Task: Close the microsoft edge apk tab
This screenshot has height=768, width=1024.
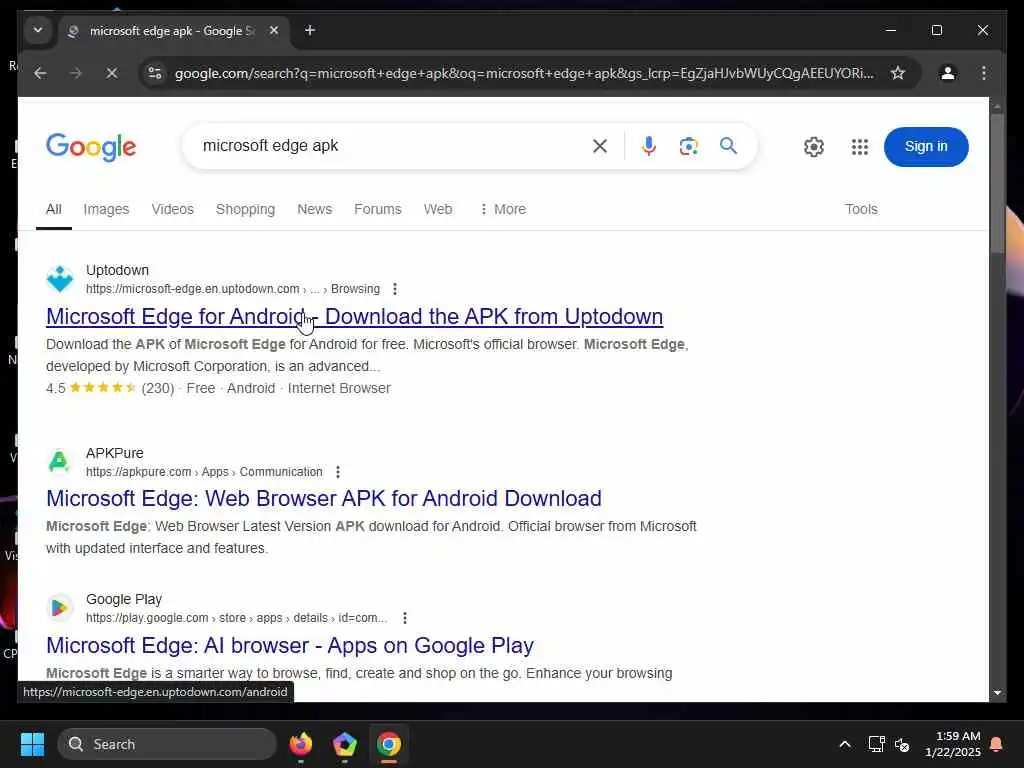Action: tap(274, 30)
